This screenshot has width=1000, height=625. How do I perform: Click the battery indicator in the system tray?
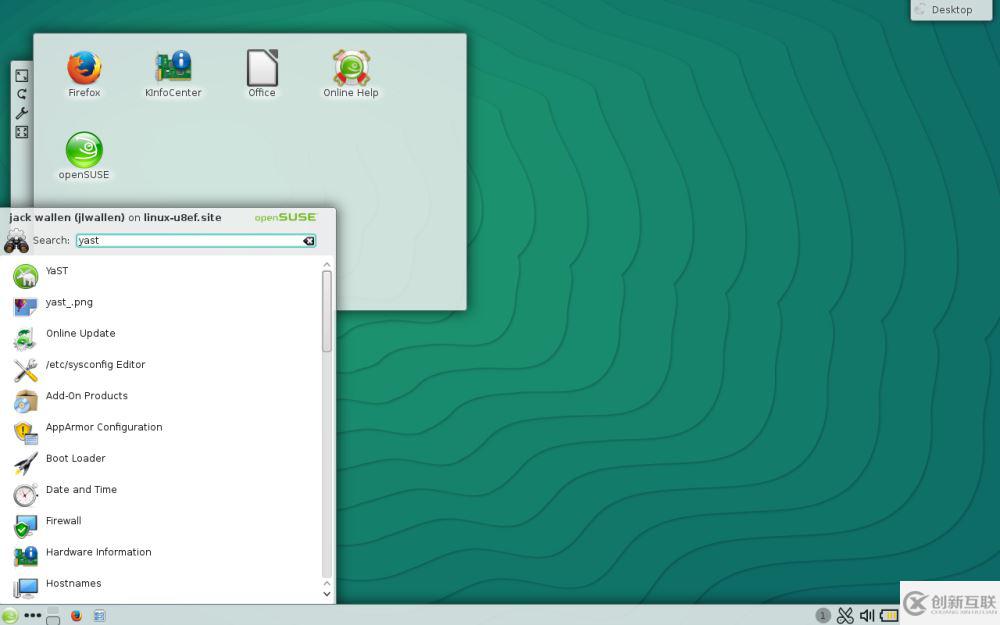coord(888,616)
